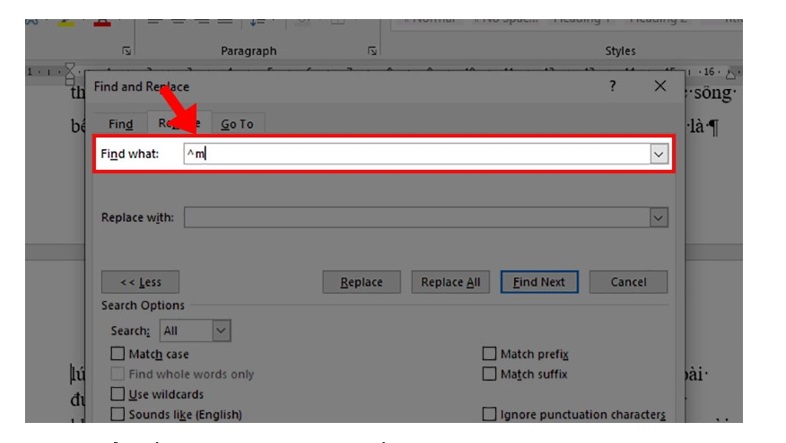Collapse options with the Less button
This screenshot has width=786, height=443.
(x=141, y=282)
